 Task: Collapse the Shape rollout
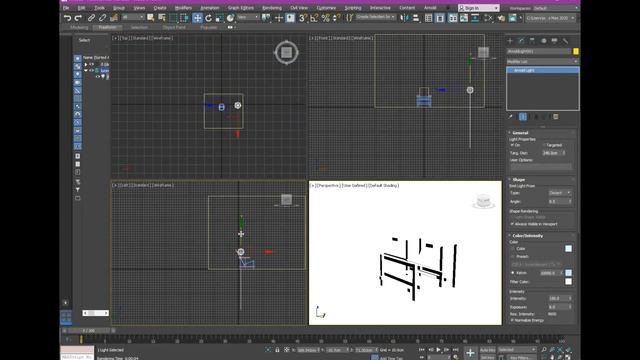pyautogui.click(x=518, y=180)
